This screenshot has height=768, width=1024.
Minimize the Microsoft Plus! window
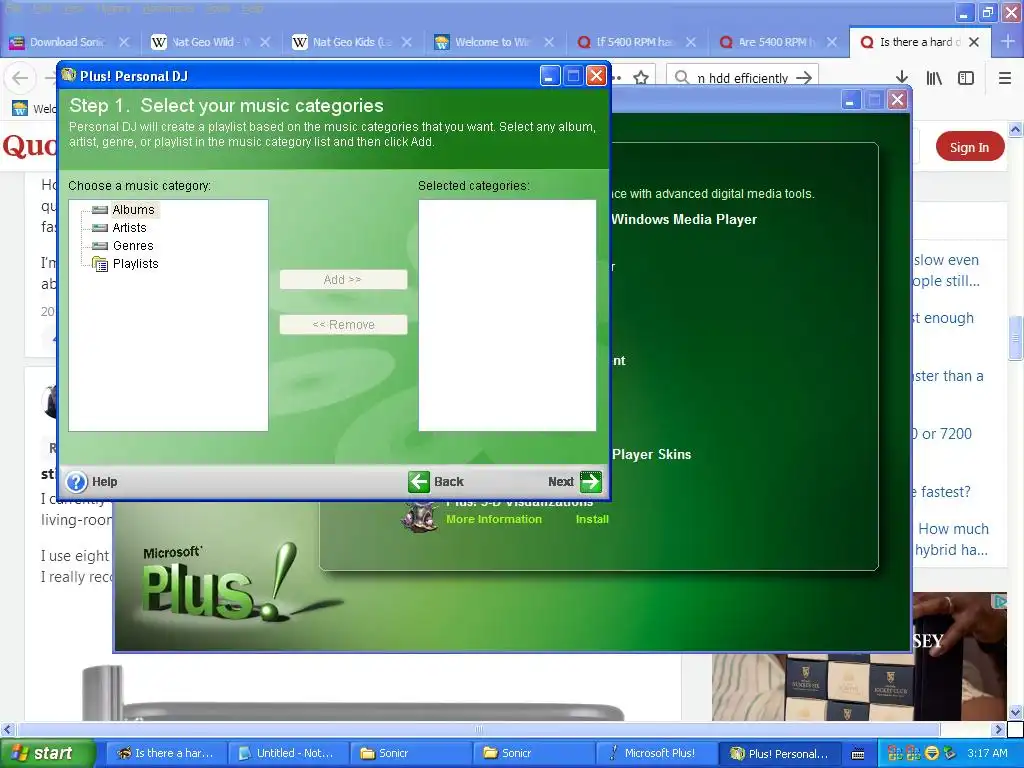[x=850, y=100]
